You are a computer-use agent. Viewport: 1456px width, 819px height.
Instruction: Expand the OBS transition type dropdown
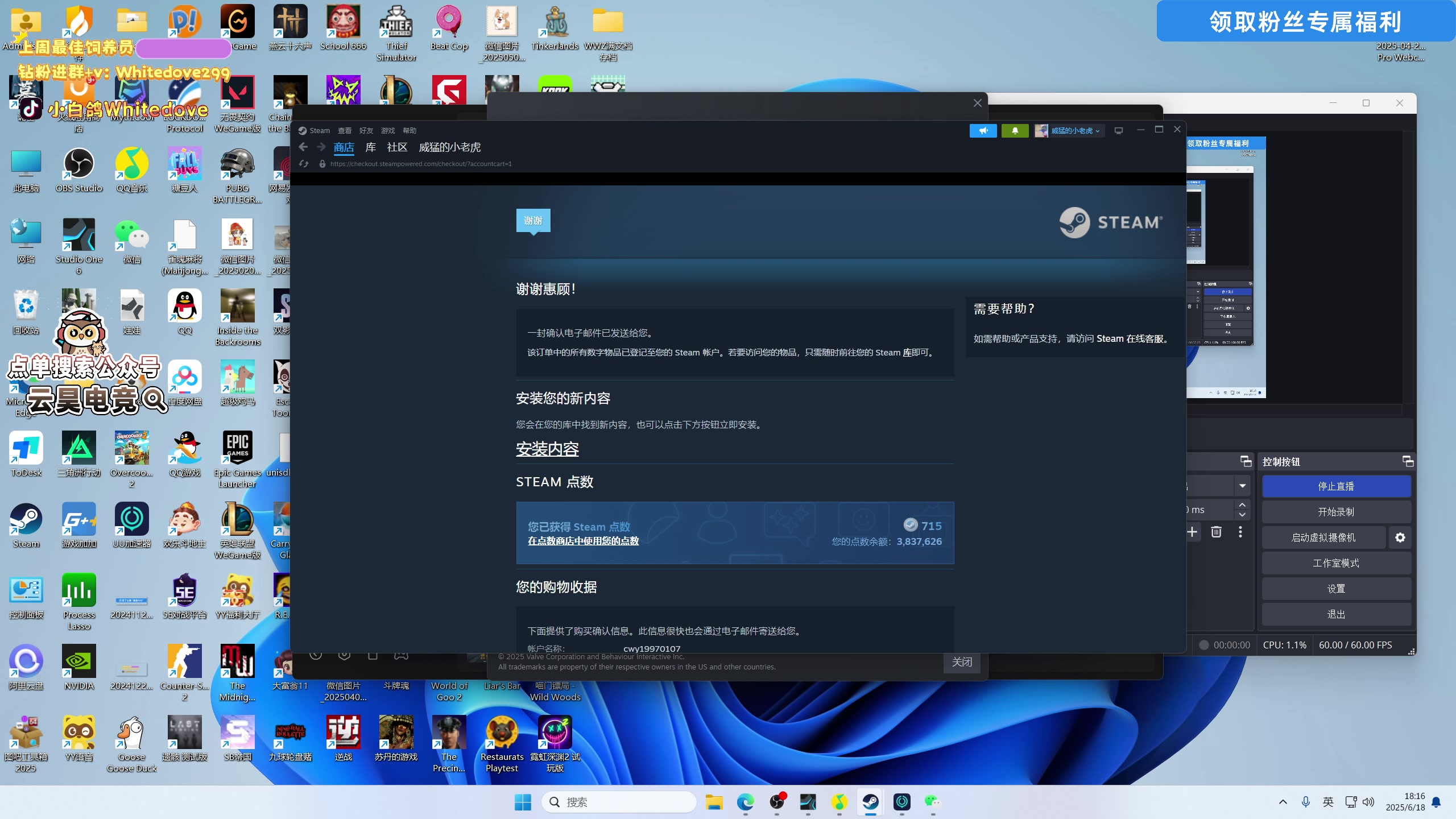(1243, 486)
